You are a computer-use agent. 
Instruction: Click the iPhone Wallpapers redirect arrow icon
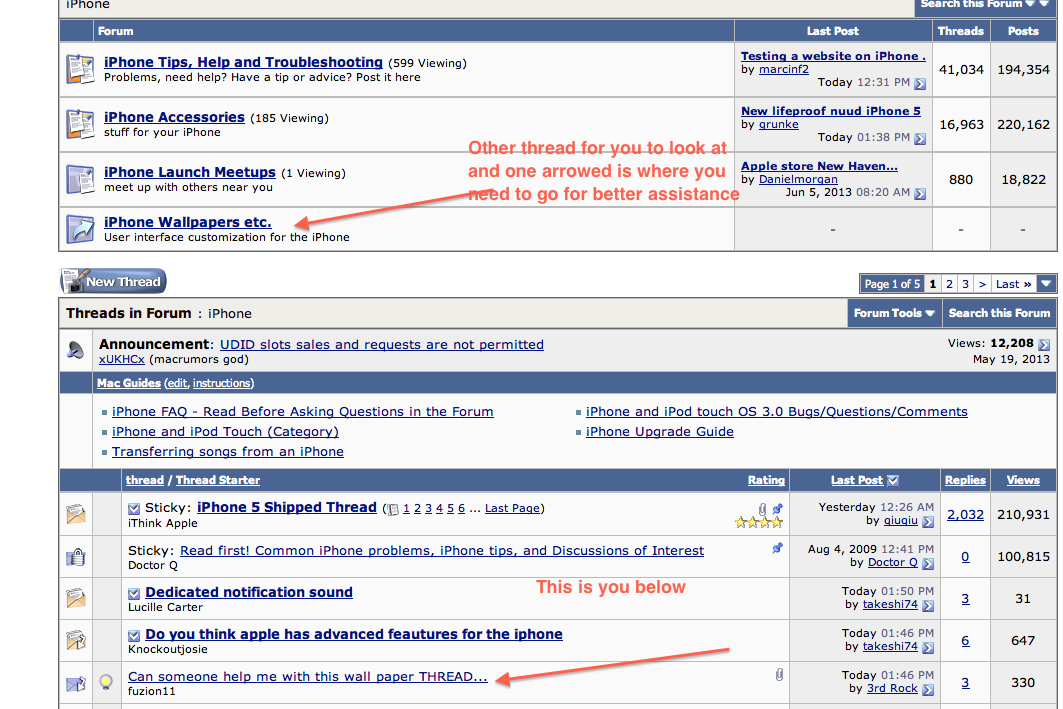(80, 228)
